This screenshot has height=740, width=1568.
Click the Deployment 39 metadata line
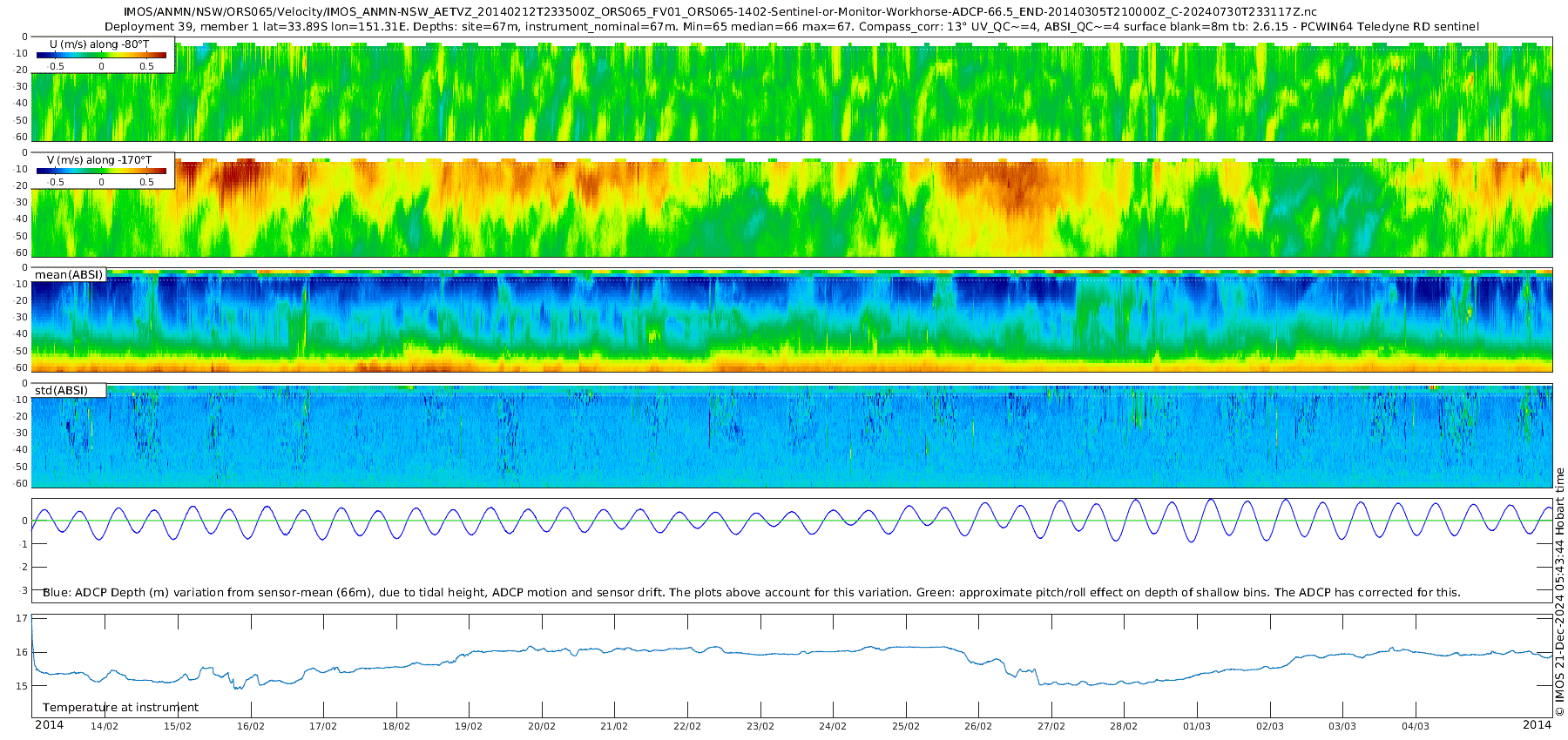(791, 26)
